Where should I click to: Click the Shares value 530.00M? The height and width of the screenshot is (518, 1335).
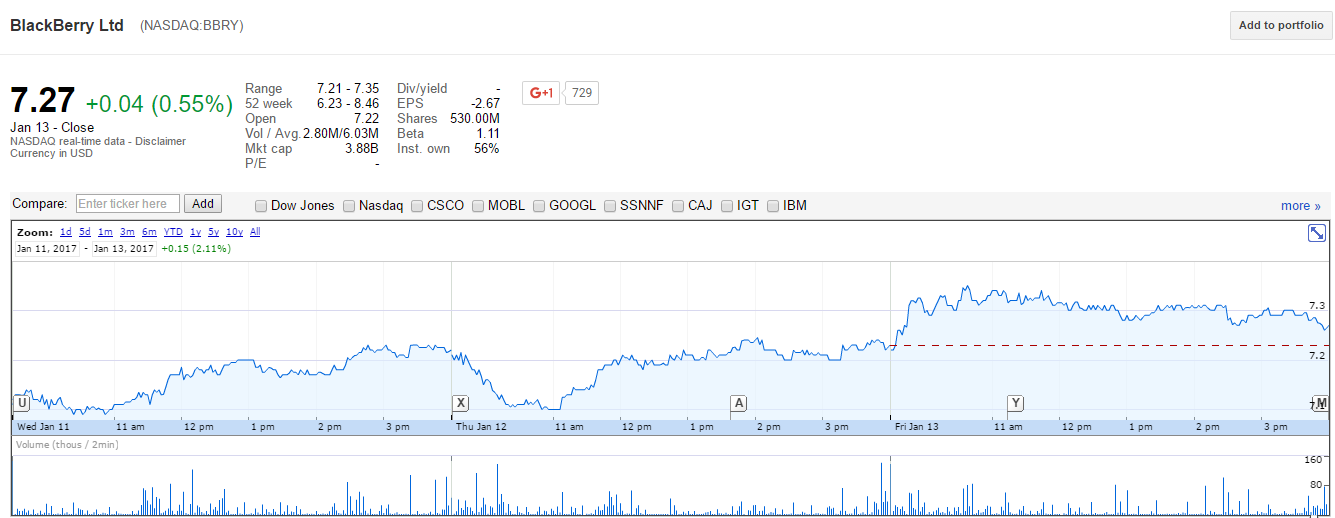[475, 119]
